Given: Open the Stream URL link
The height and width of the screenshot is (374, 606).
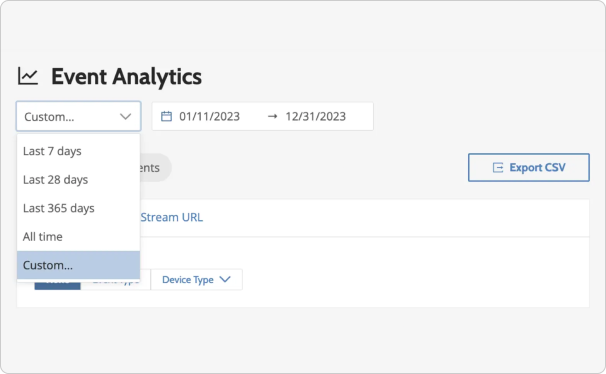Looking at the screenshot, I should [x=172, y=218].
